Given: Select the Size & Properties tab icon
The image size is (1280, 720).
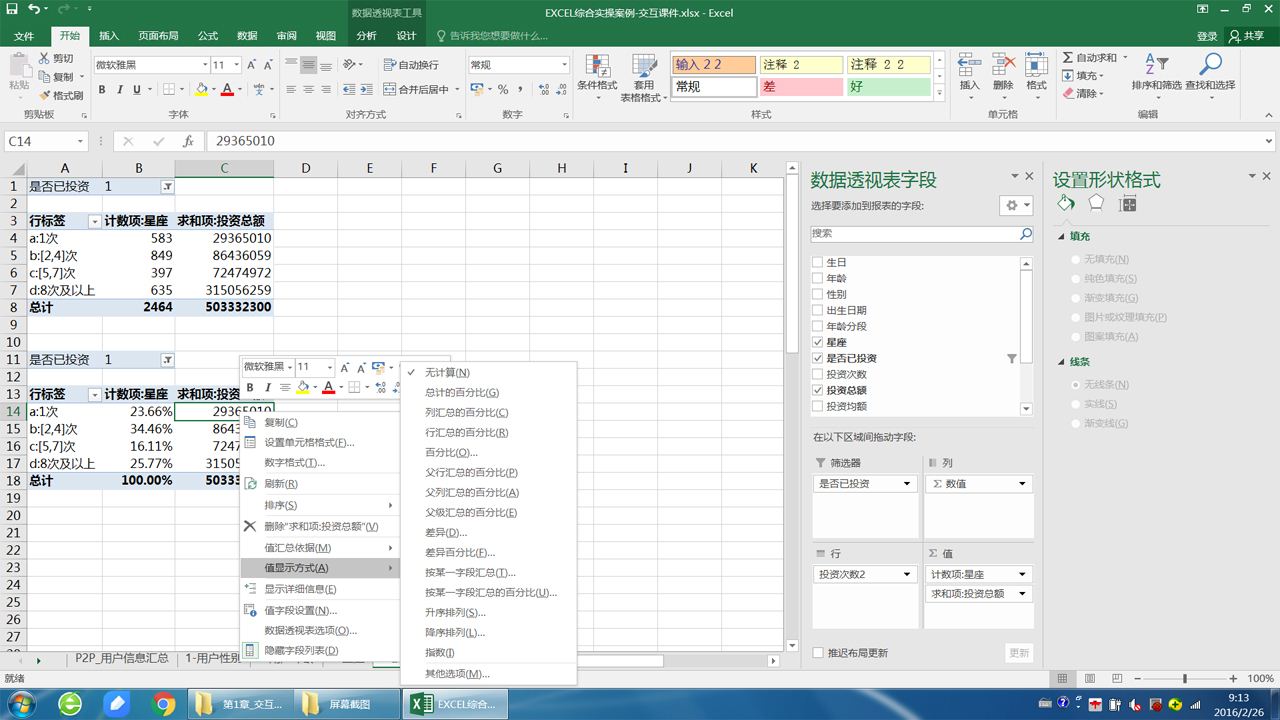Looking at the screenshot, I should point(1127,203).
